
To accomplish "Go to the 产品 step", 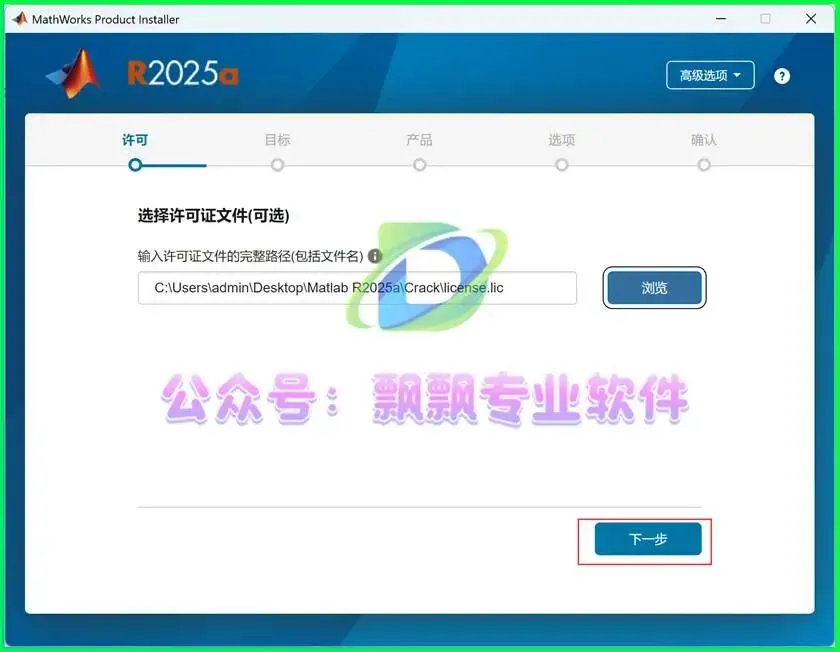I will pos(419,140).
